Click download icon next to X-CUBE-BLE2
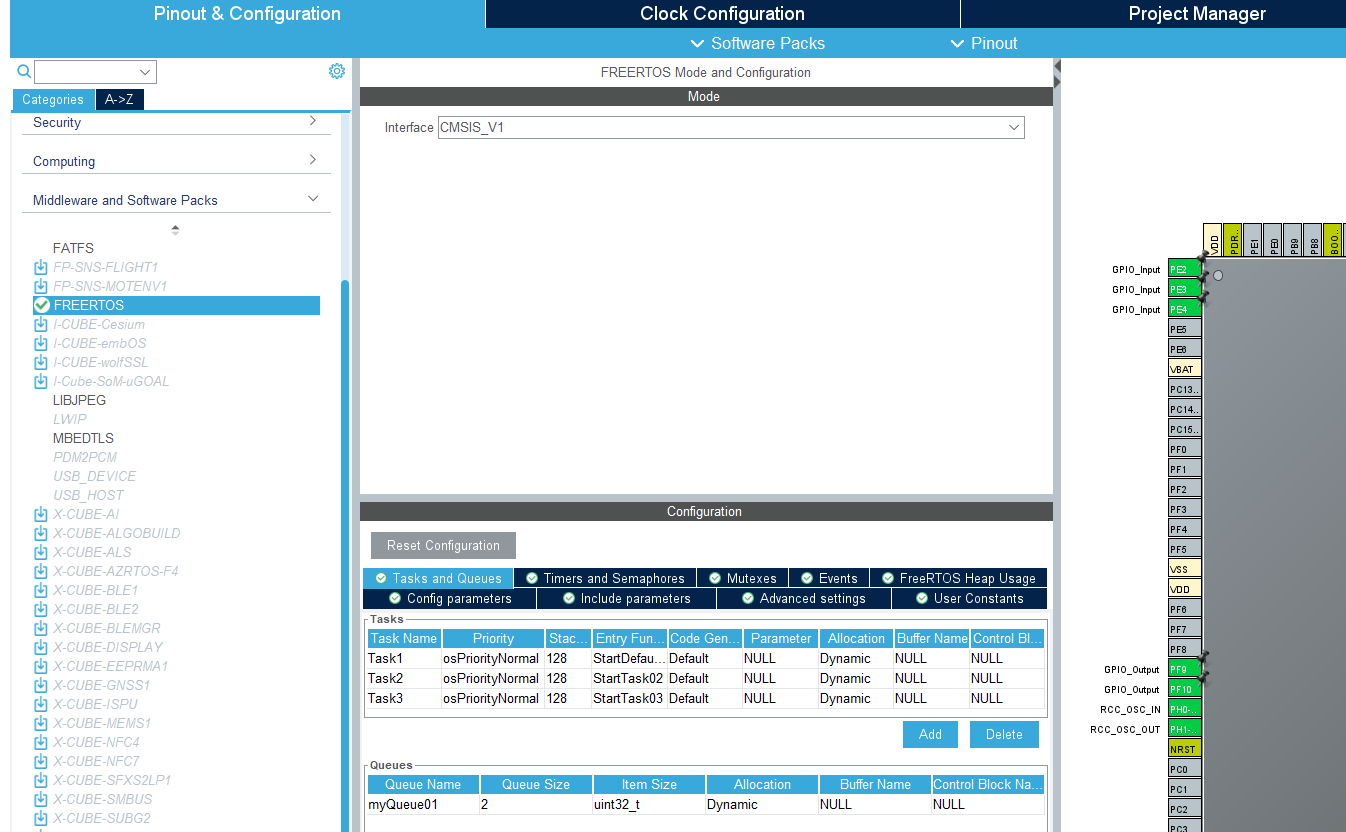1346x832 pixels. (x=41, y=609)
